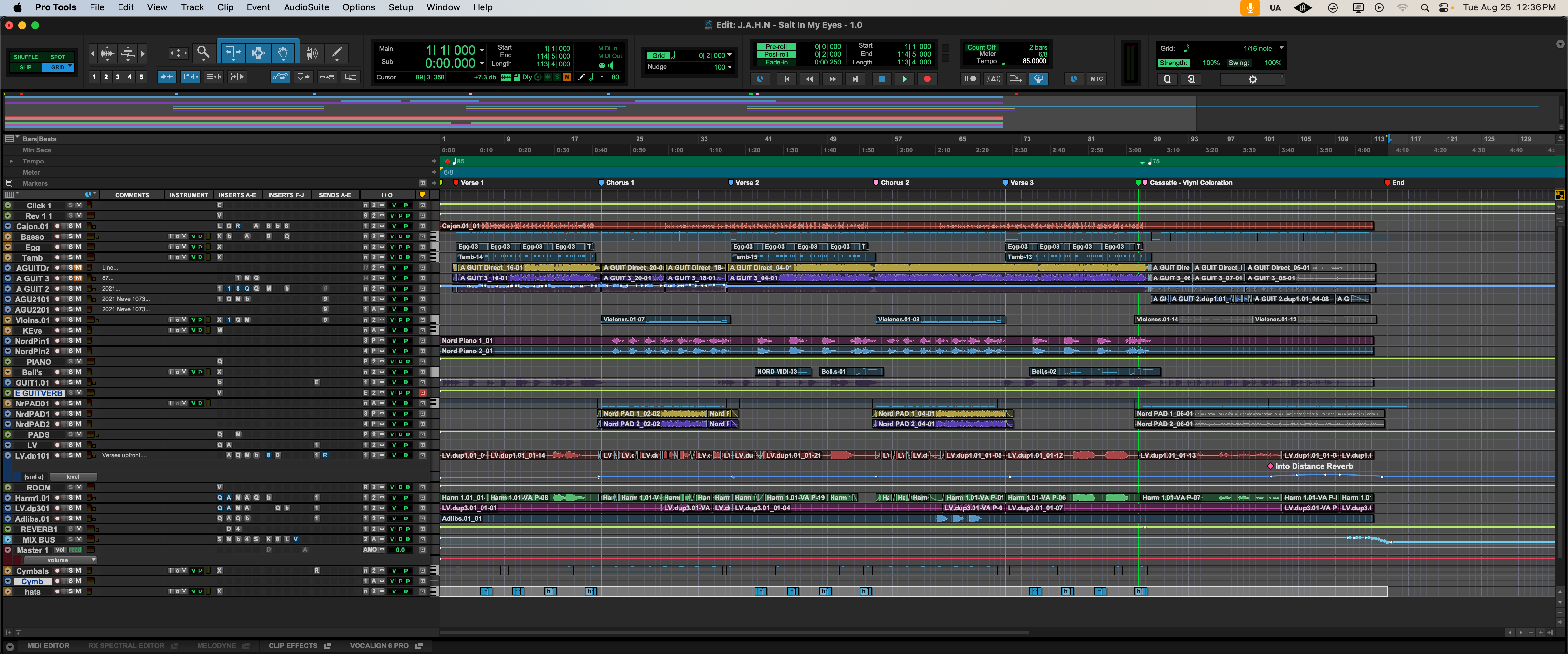Enable Shuffle edit mode
The width and height of the screenshot is (1568, 654).
(26, 57)
